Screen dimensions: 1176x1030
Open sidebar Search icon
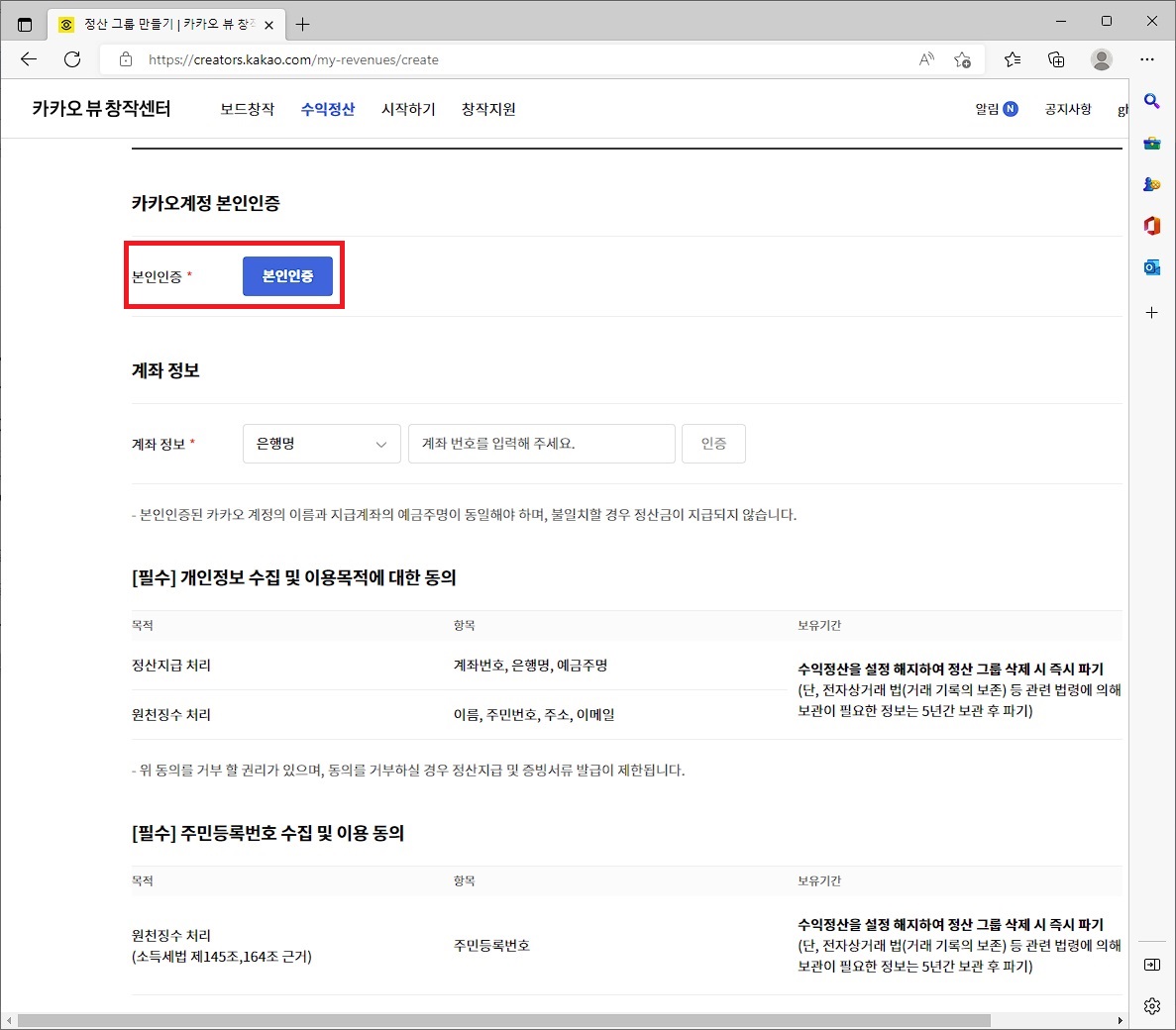point(1152,101)
